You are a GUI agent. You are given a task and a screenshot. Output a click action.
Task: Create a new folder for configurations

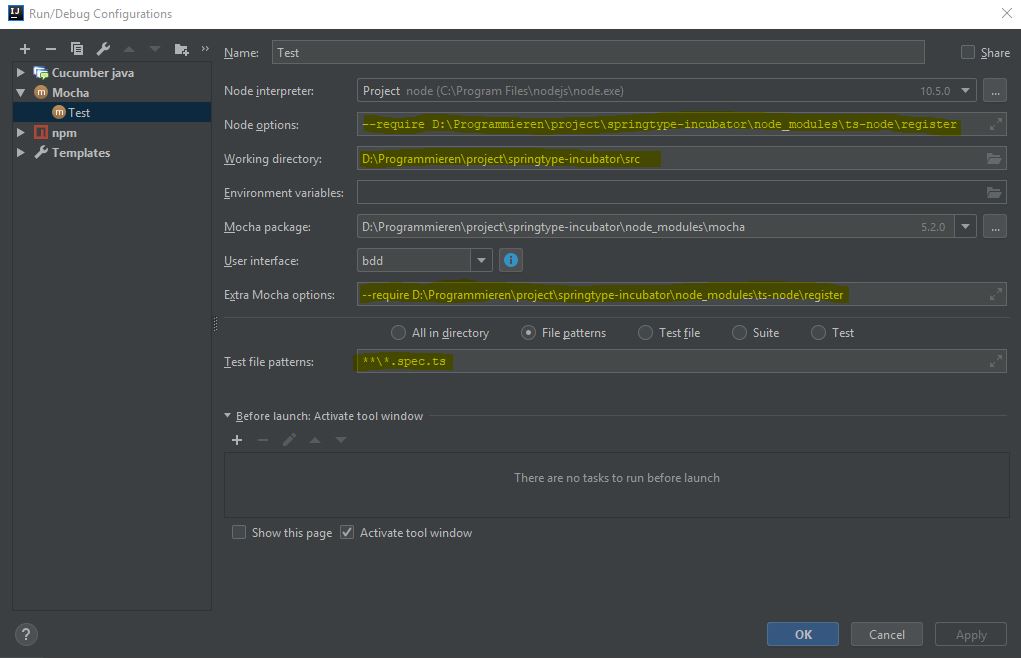click(x=182, y=49)
